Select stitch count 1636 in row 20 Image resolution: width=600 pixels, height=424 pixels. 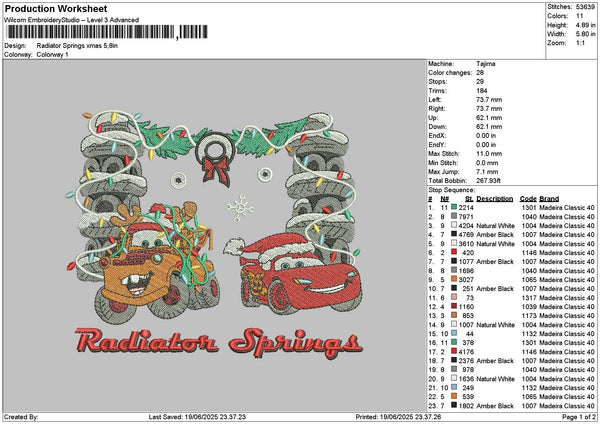coord(466,379)
